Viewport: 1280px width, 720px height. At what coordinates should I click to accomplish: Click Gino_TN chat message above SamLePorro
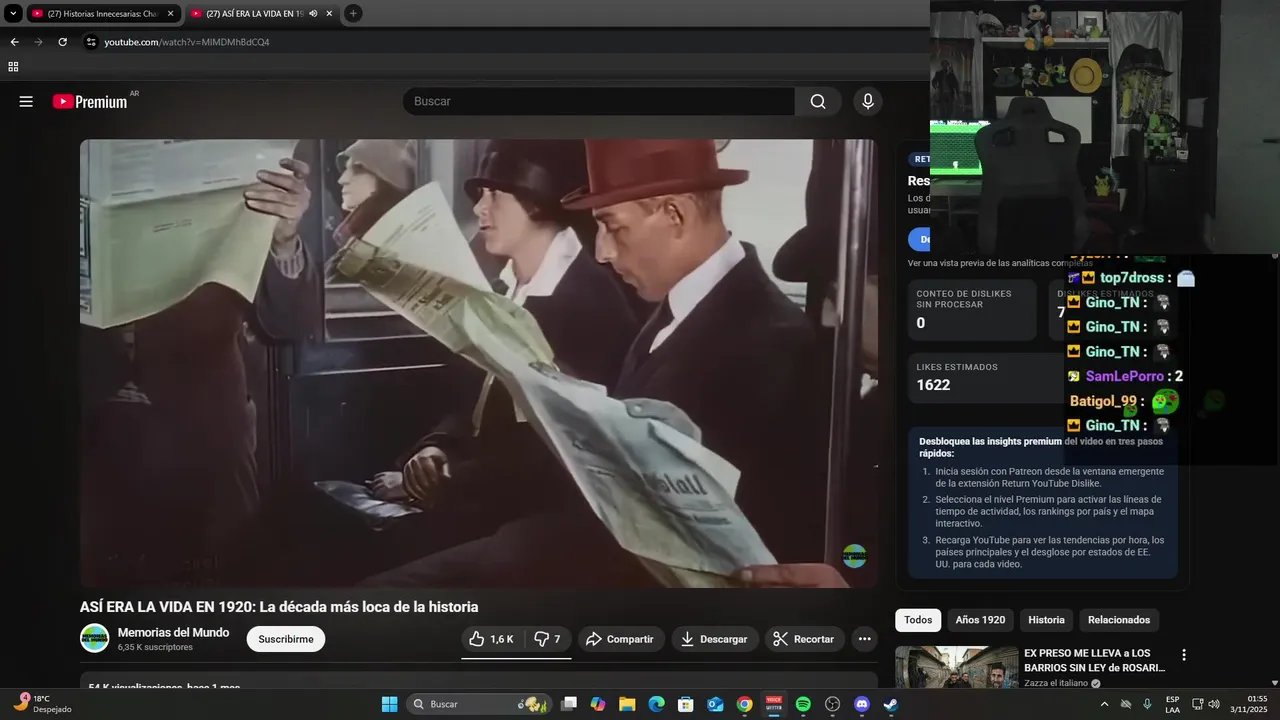pos(1118,351)
